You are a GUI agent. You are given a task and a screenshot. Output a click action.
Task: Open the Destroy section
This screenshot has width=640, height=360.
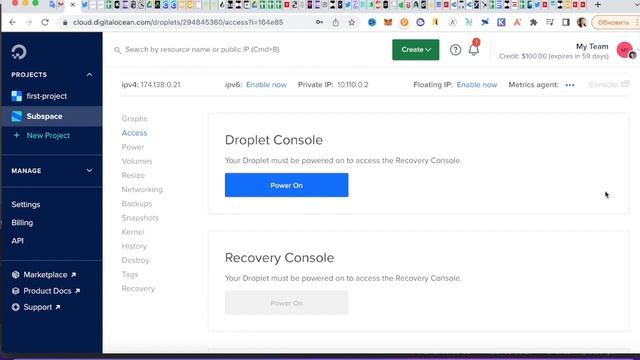tap(135, 260)
